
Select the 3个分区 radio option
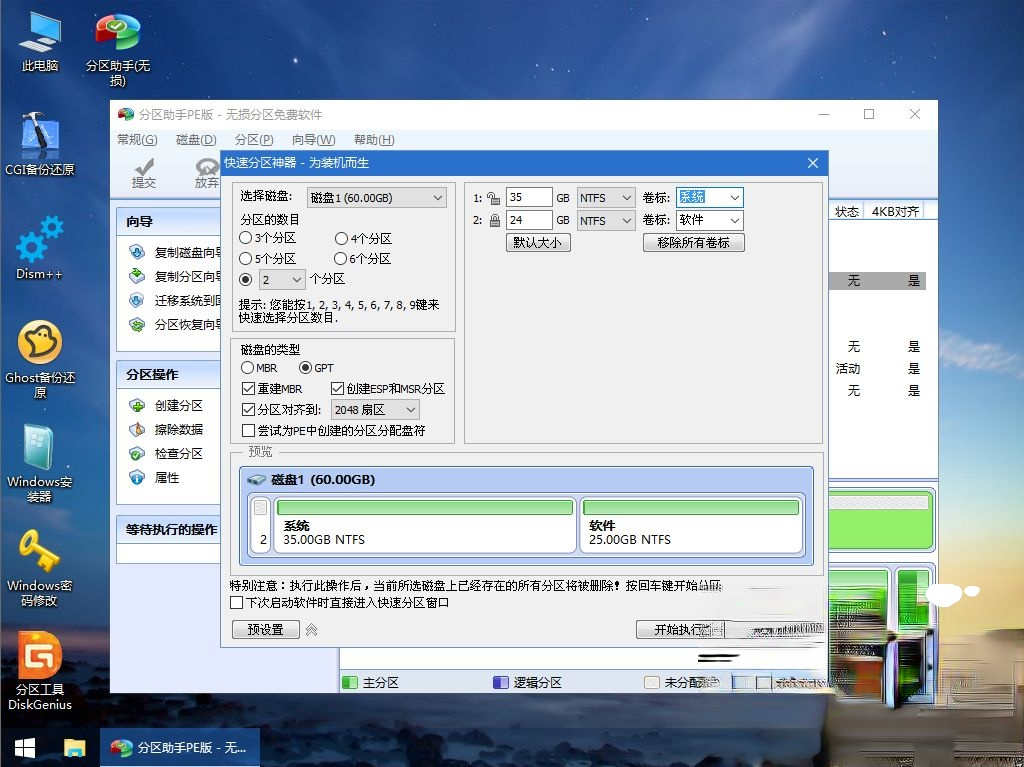[x=246, y=238]
